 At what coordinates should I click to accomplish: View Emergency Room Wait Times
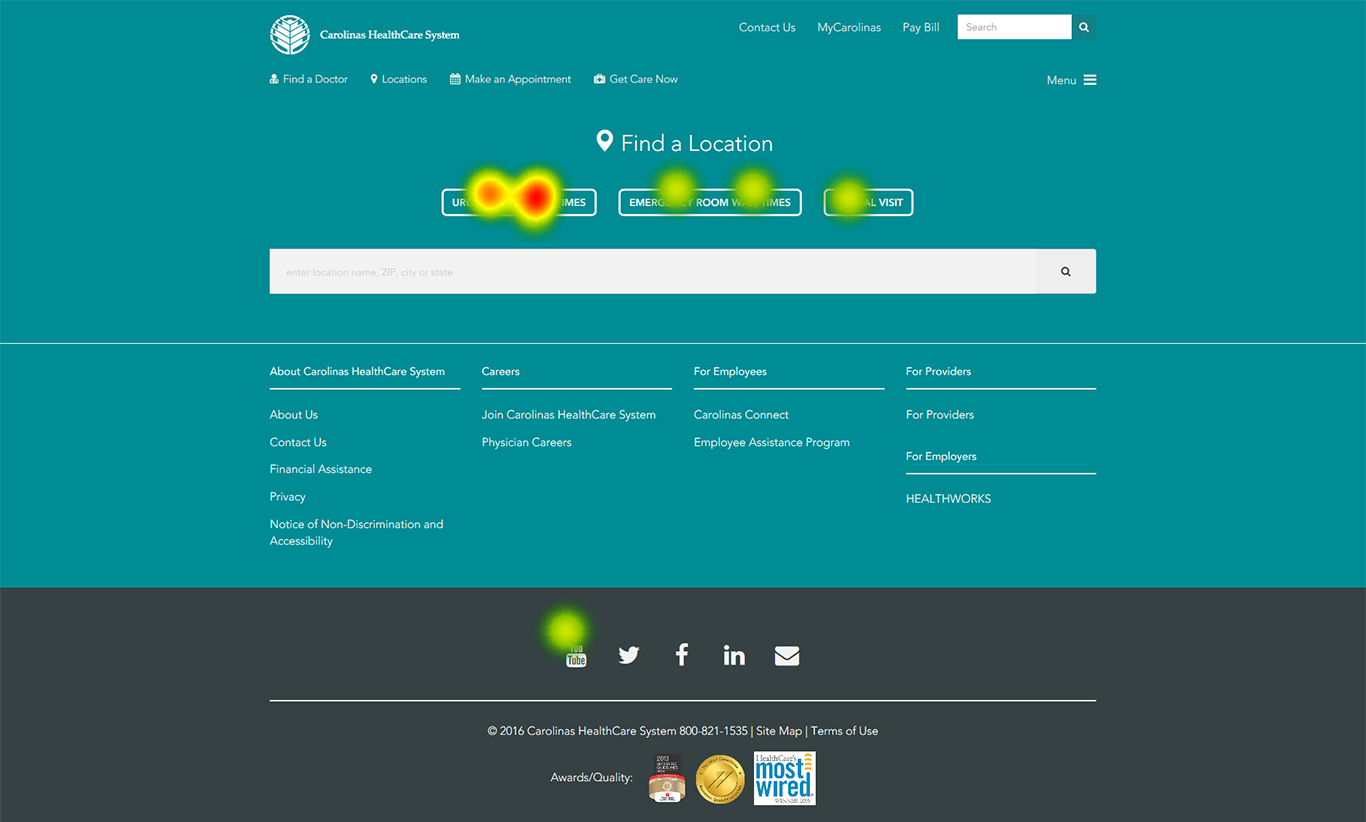pyautogui.click(x=710, y=202)
